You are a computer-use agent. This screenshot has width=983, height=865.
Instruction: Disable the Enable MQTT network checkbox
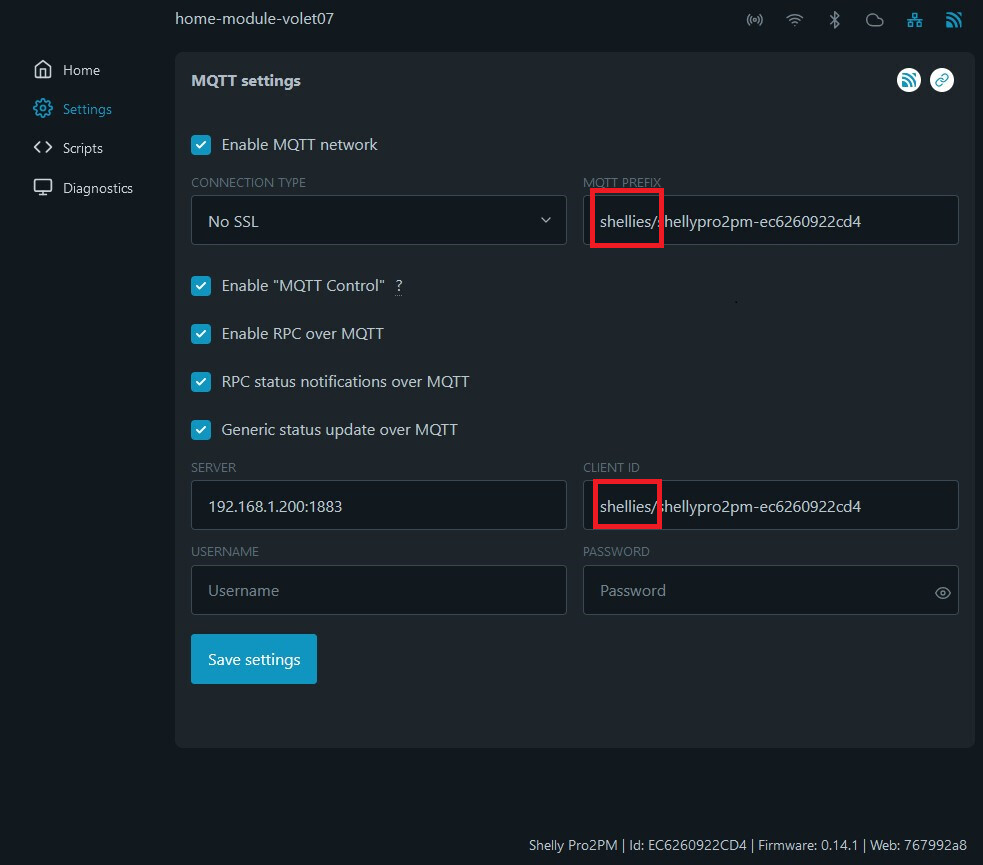(201, 144)
